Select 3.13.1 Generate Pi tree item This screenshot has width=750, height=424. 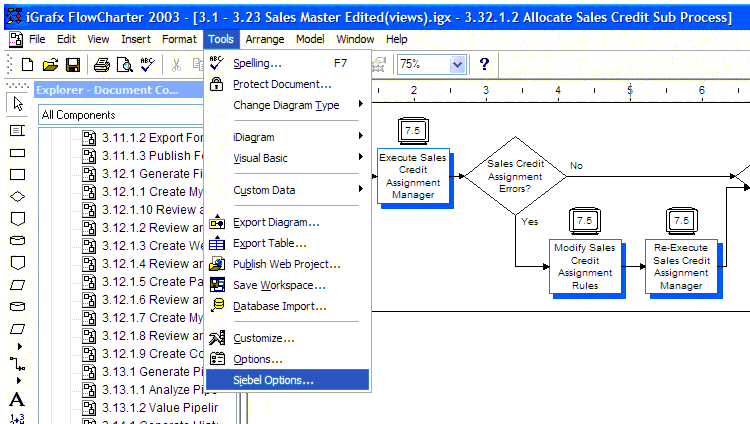(152, 371)
